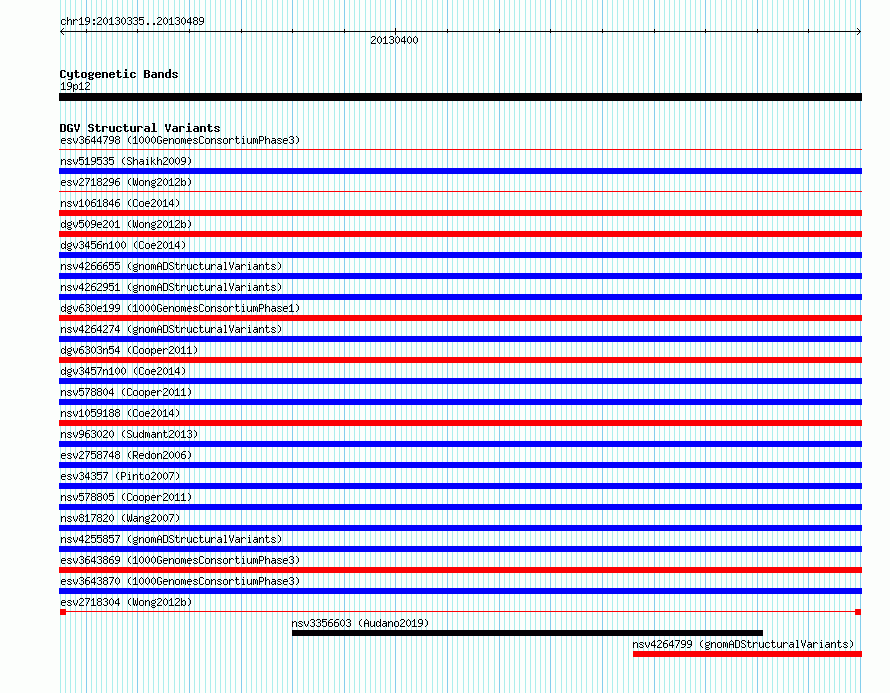Open variant nsv3356603 (Audano2019)
The width and height of the screenshot is (890, 693).
click(x=360, y=623)
